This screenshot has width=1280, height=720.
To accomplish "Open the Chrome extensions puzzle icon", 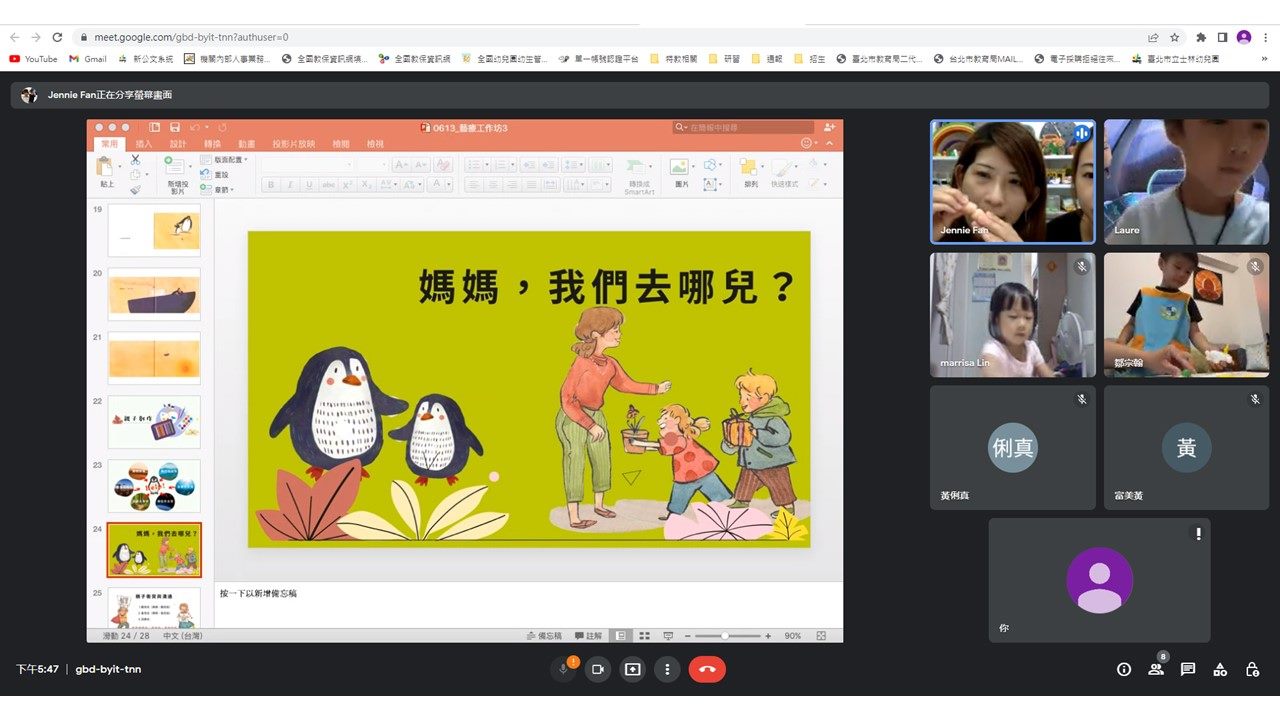I will pyautogui.click(x=1200, y=37).
